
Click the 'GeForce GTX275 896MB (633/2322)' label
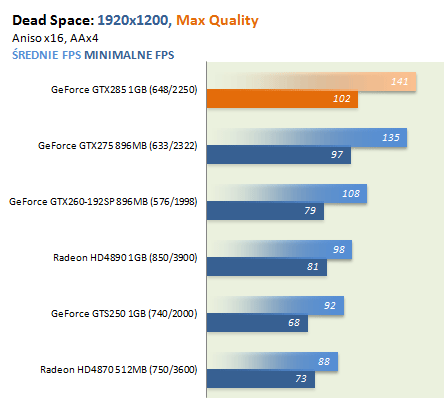118,146
